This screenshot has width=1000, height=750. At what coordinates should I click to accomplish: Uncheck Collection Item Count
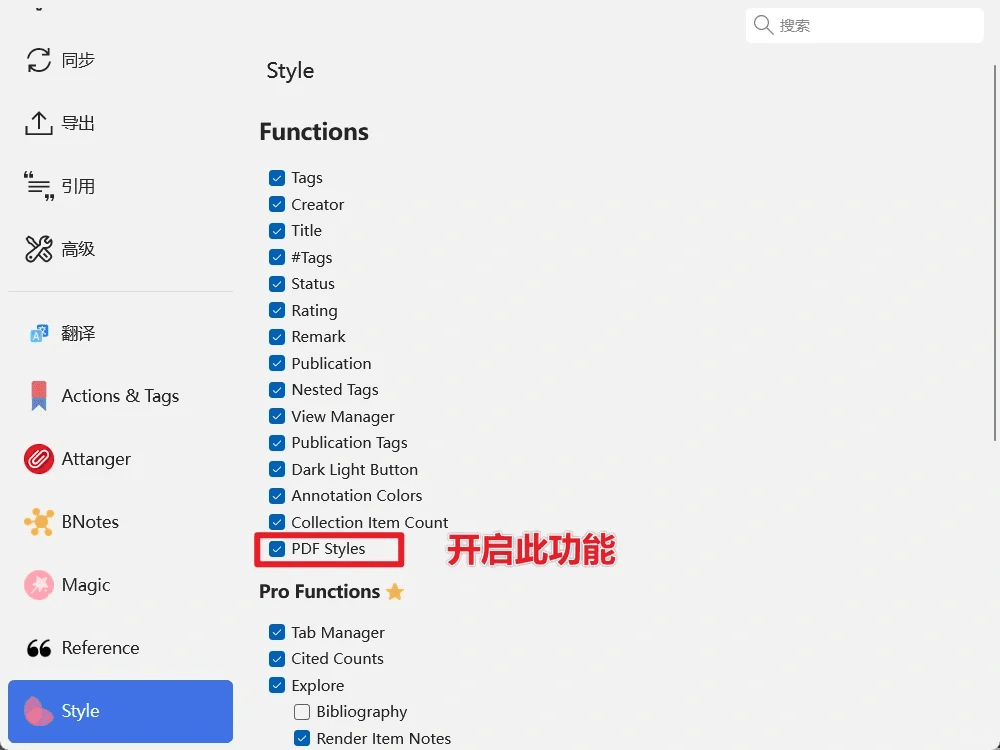coord(277,522)
